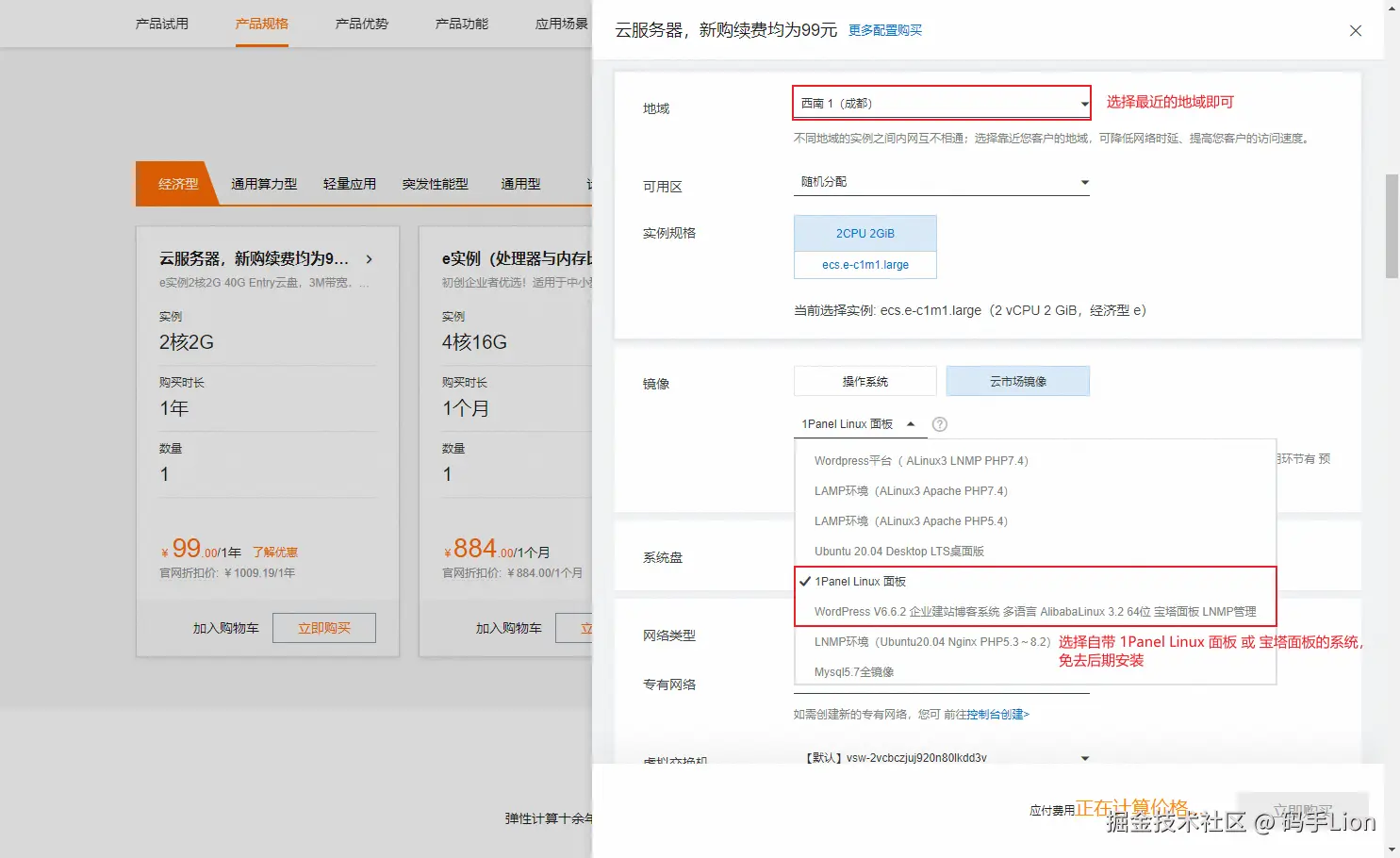This screenshot has width=1400, height=858.
Task: Click the 云服务器，新购续费均为9... card title
Action: pos(254,258)
